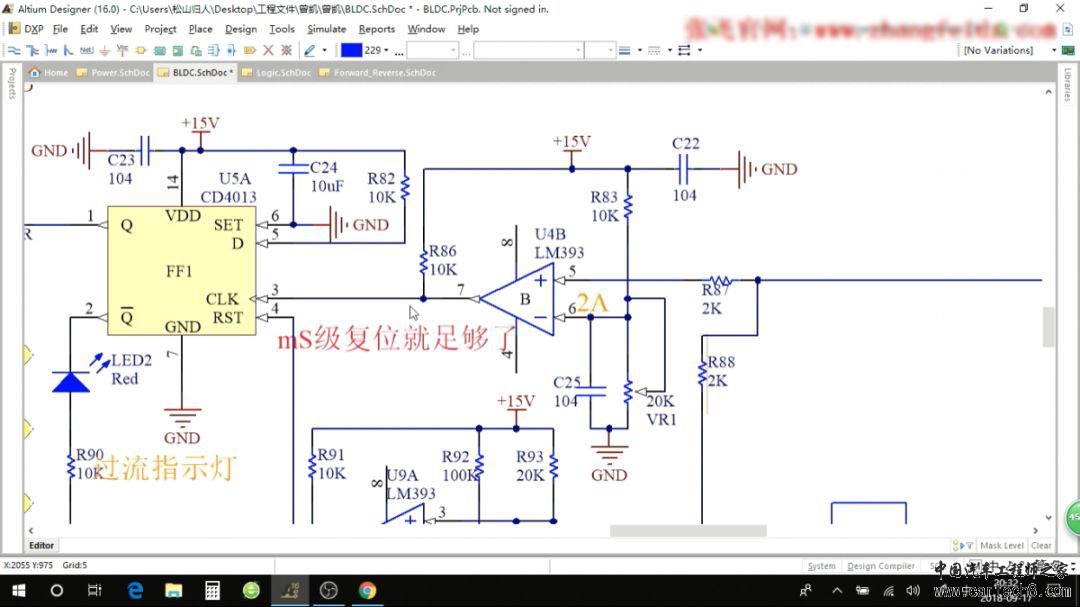Open the wide empty combo box
Viewport: 1080px width, 607px height.
[x=528, y=50]
